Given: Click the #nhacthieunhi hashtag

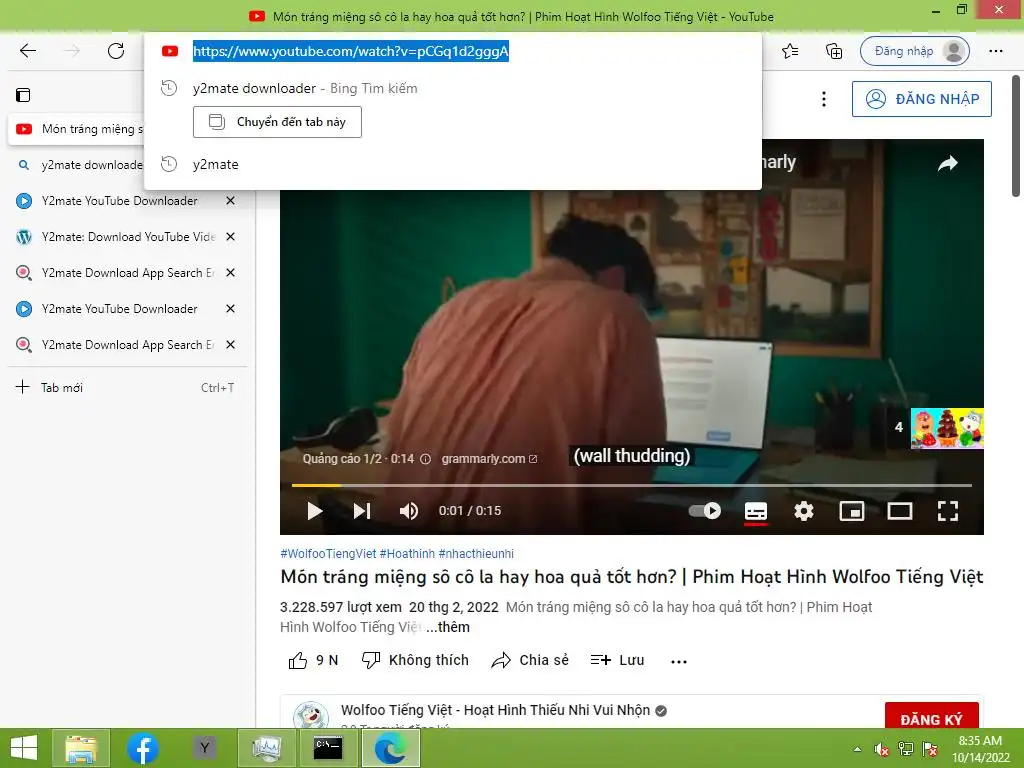Looking at the screenshot, I should coord(476,554).
